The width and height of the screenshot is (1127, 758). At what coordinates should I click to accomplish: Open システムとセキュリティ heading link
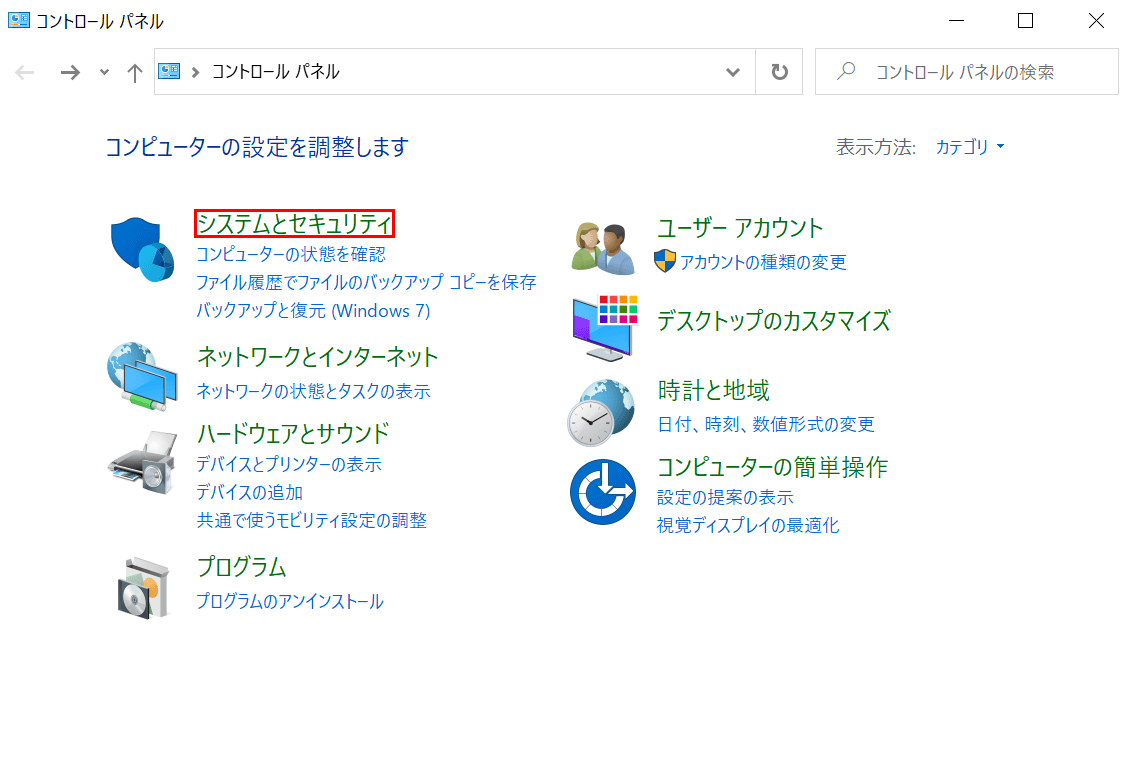[x=295, y=223]
